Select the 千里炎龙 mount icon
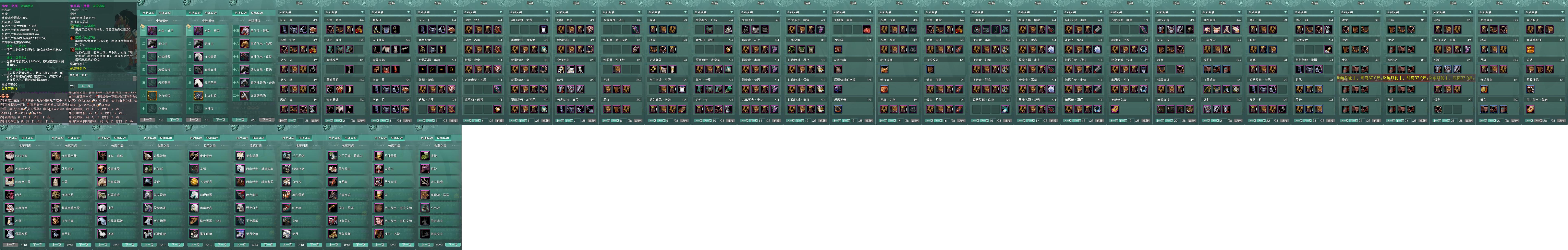Screen dimensions: 1568x250 pyautogui.click(x=333, y=195)
